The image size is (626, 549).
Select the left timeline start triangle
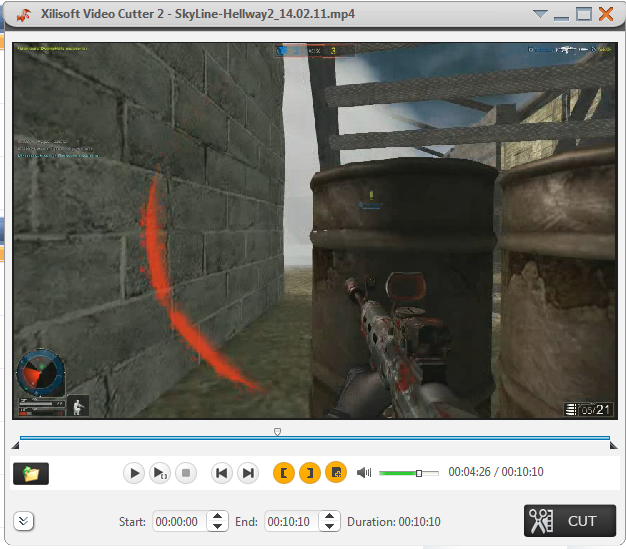(x=15, y=445)
